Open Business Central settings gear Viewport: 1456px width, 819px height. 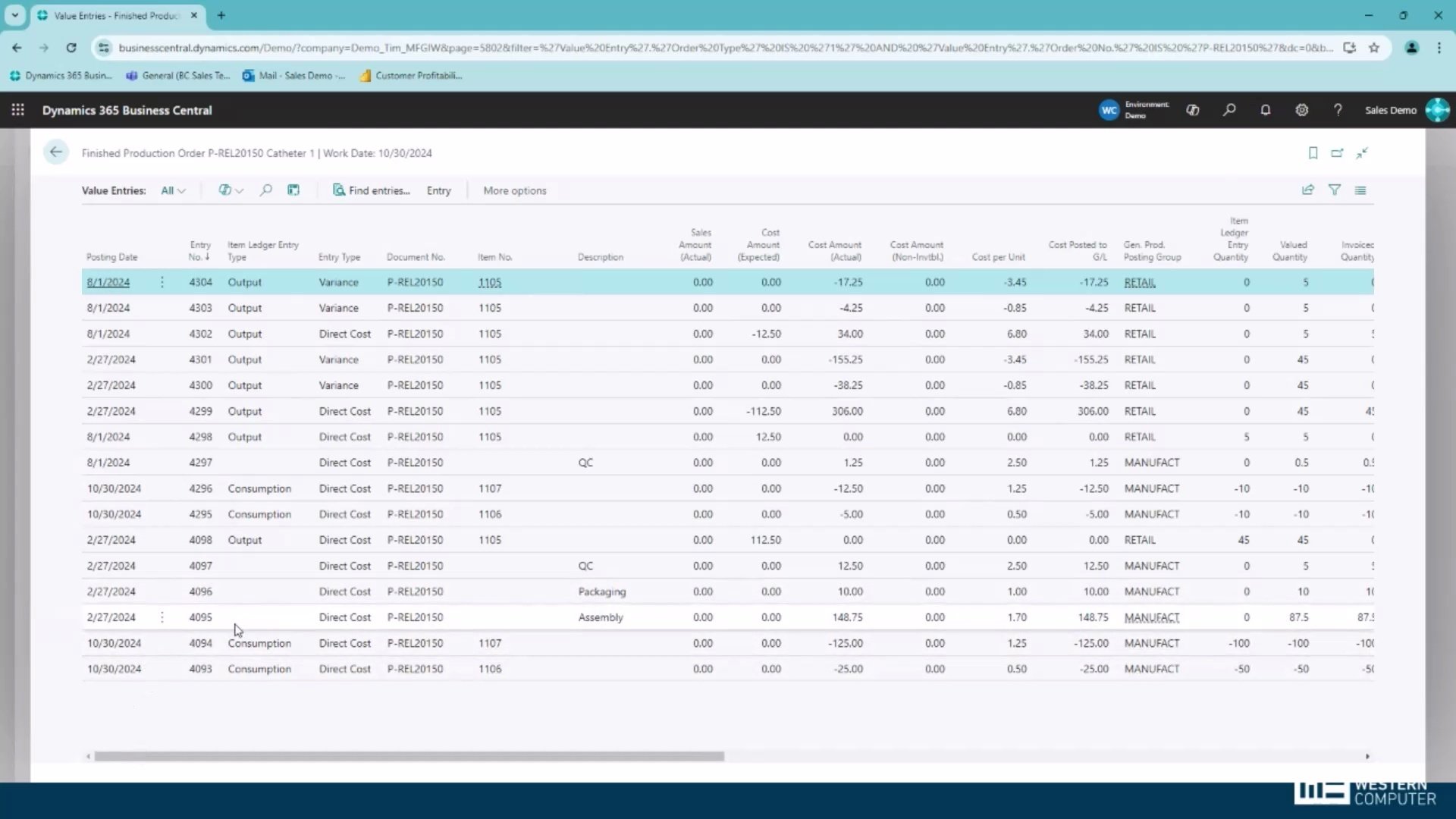point(1302,110)
